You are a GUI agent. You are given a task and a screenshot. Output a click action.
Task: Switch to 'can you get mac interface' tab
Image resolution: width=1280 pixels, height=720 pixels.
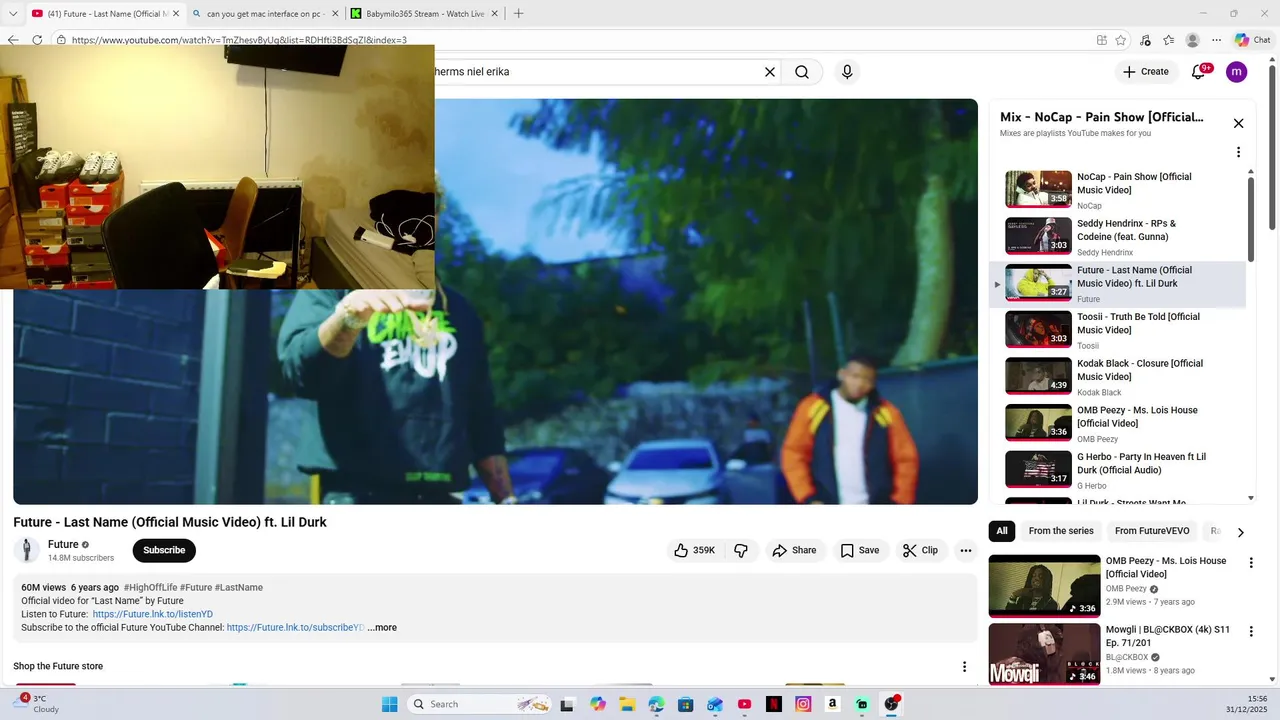[265, 14]
